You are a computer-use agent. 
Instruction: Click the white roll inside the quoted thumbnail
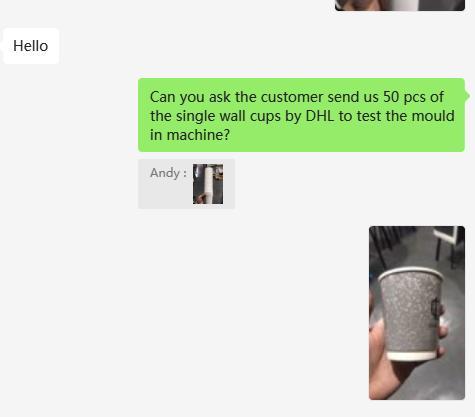click(209, 184)
